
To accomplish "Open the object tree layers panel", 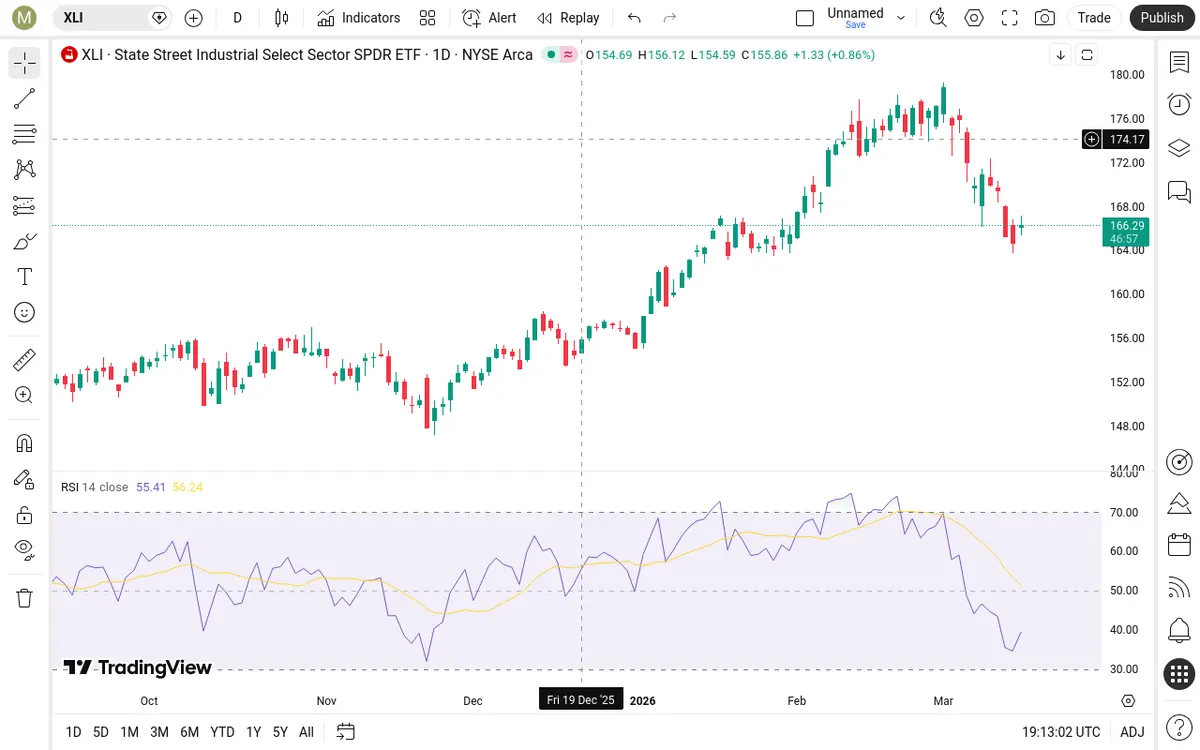I will coord(1179,148).
